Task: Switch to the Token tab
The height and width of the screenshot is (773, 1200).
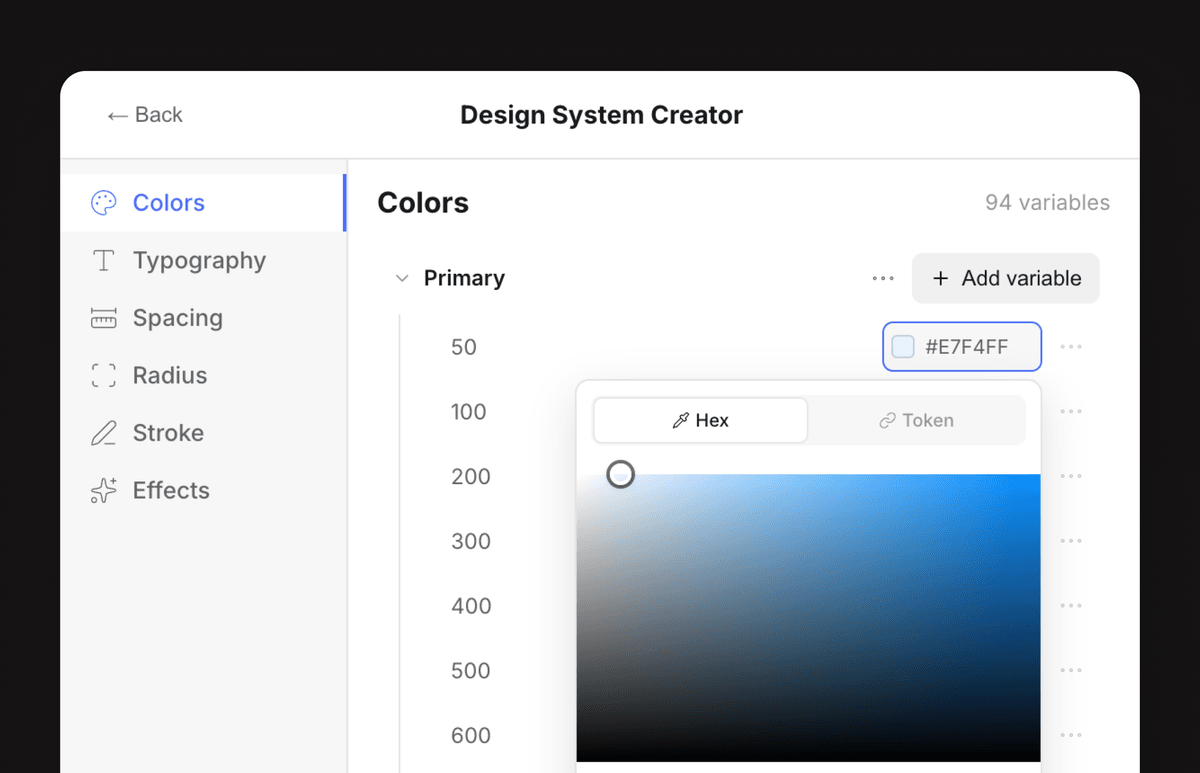Action: (916, 421)
